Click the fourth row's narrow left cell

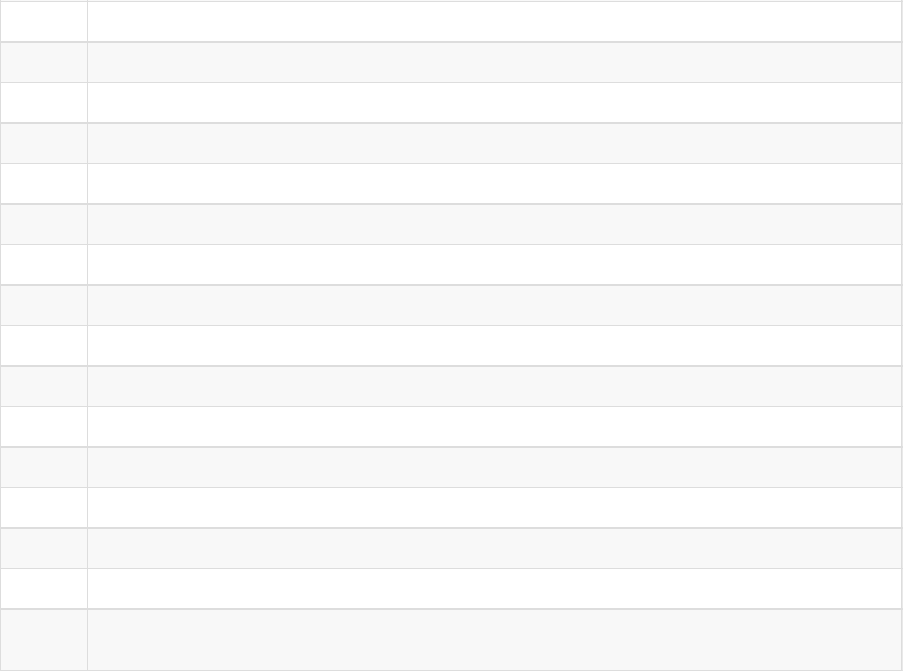pos(44,143)
